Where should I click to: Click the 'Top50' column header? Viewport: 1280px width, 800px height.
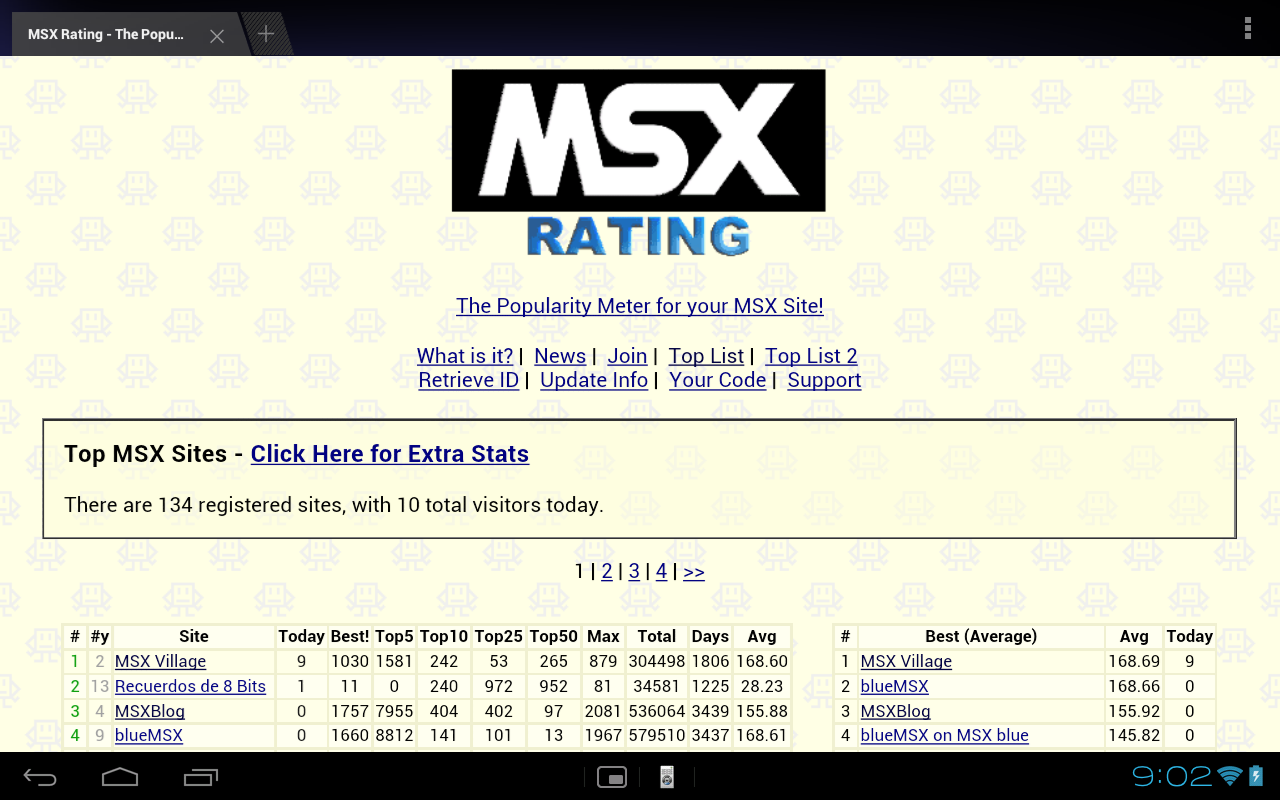[554, 636]
